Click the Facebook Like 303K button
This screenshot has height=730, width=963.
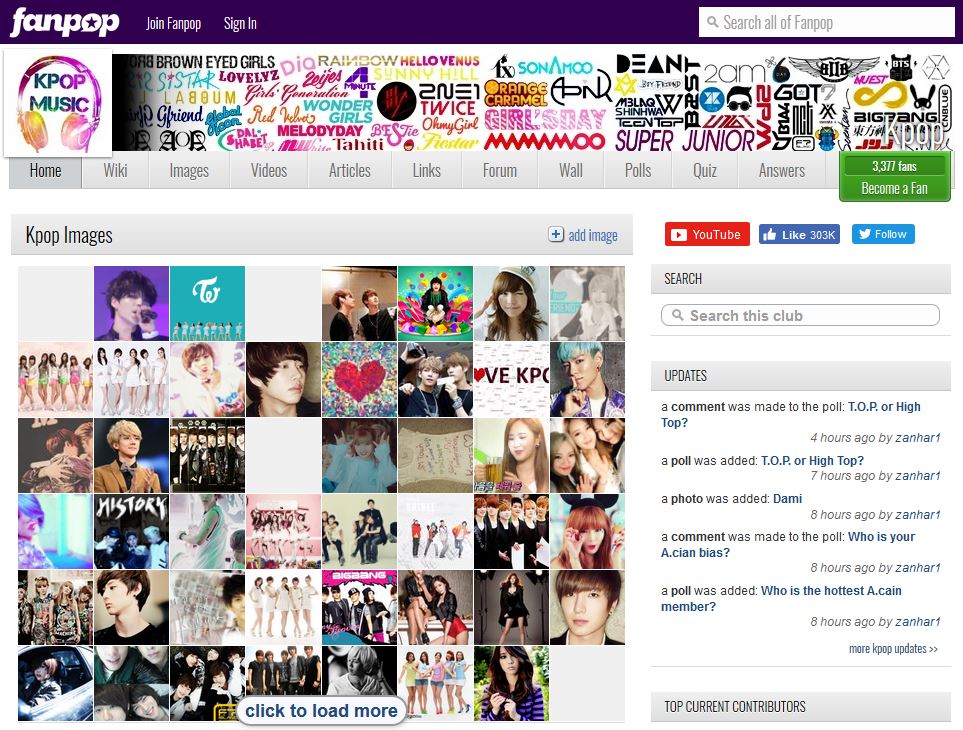(799, 235)
